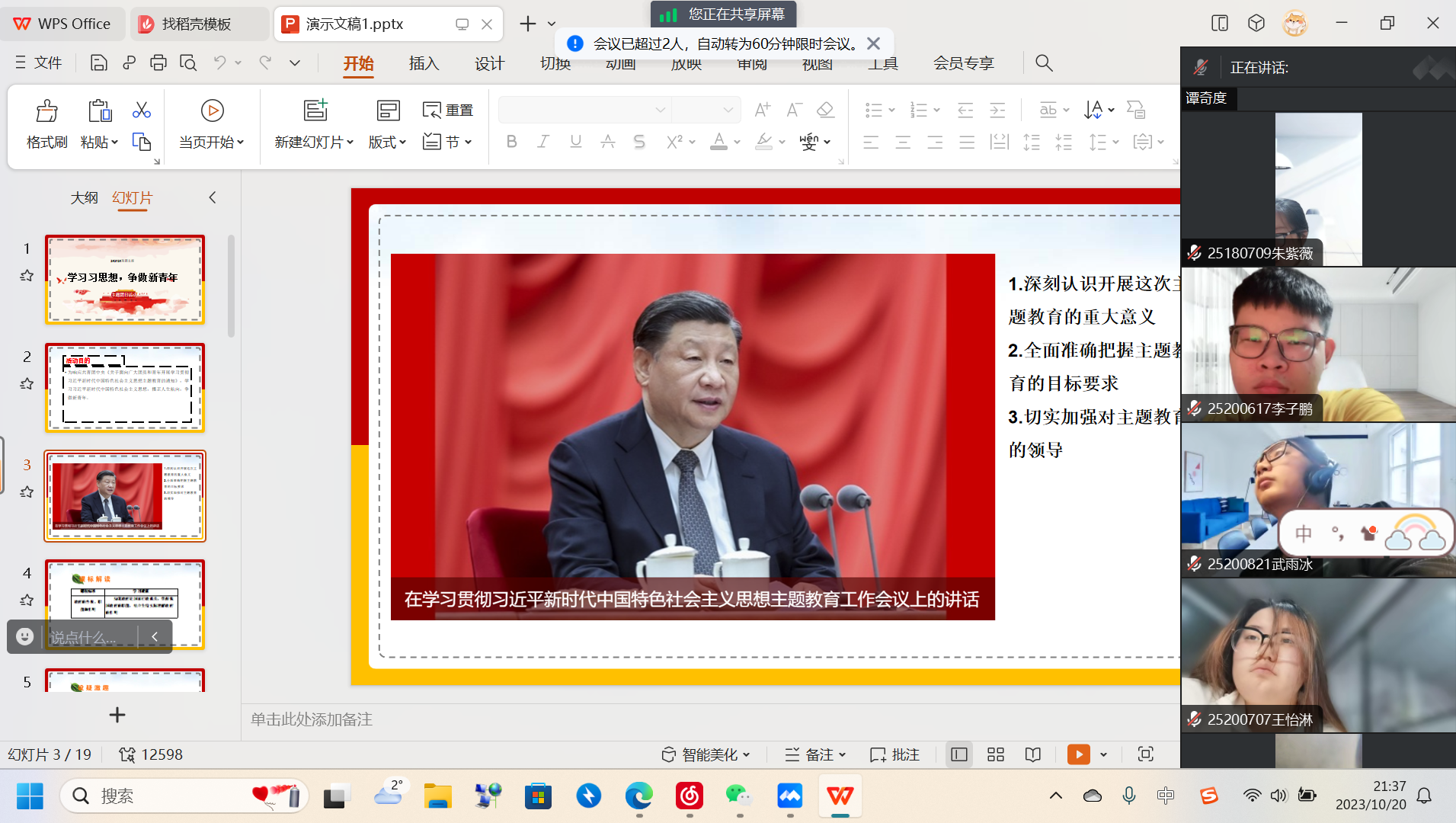Toggle Bold text formatting
Image resolution: width=1456 pixels, height=823 pixels.
[511, 142]
